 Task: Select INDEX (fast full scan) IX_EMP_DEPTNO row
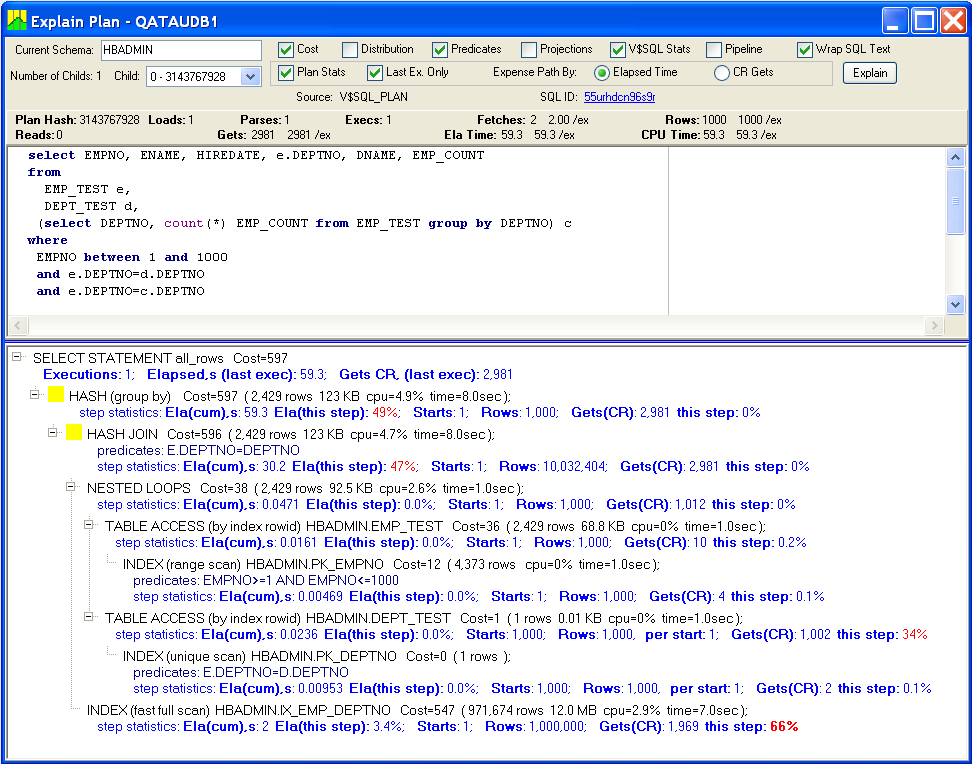click(x=417, y=709)
